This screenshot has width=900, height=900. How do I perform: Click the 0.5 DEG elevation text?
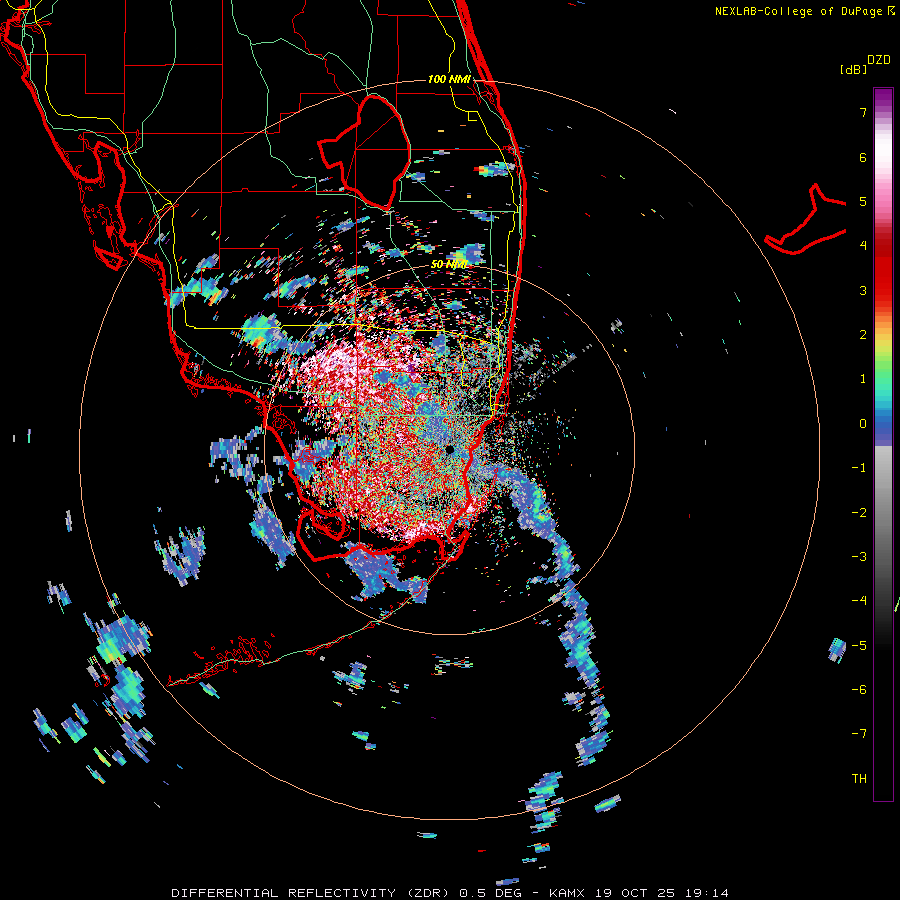(491, 893)
